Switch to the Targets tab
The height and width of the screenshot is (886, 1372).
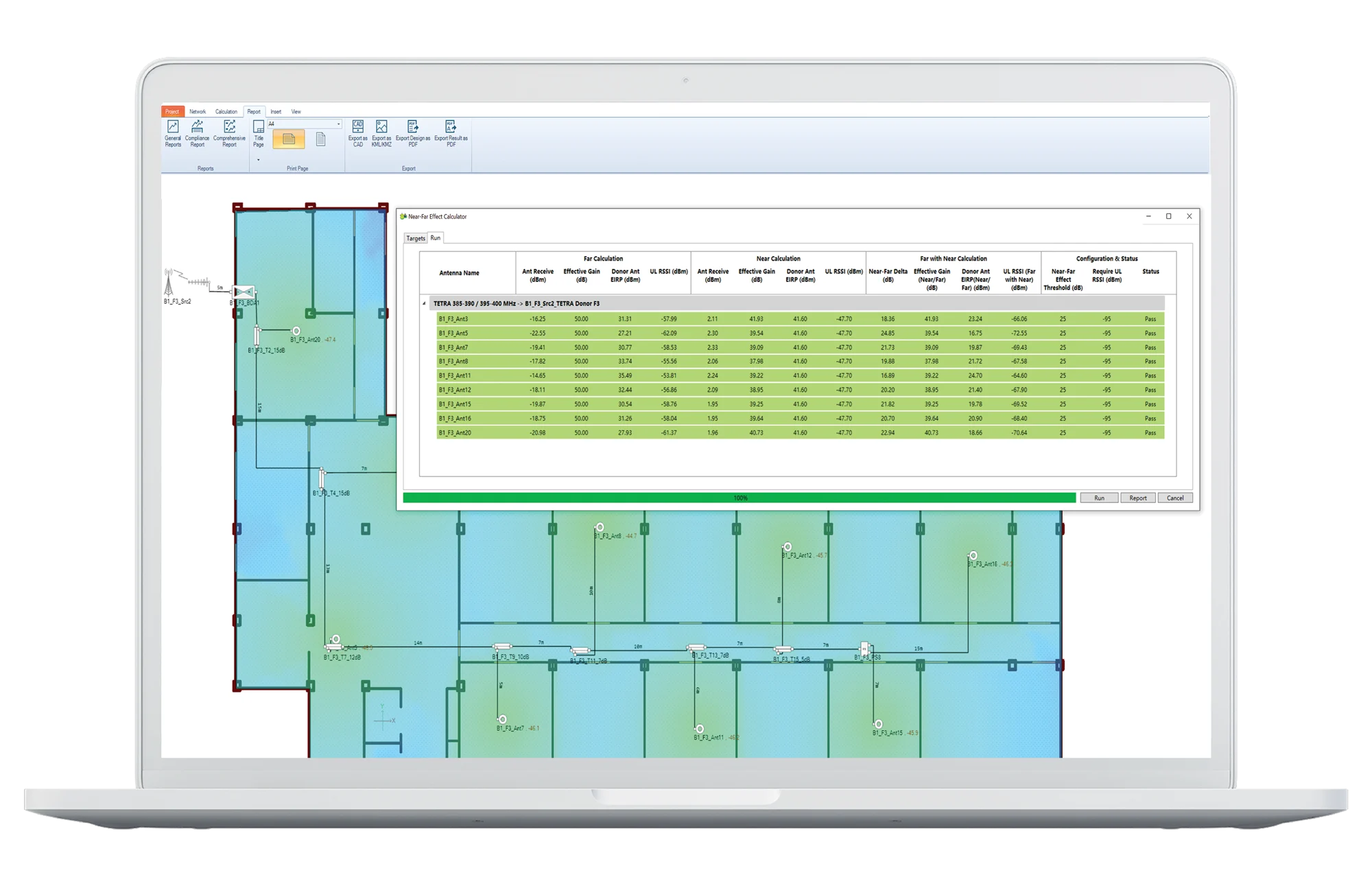(416, 238)
